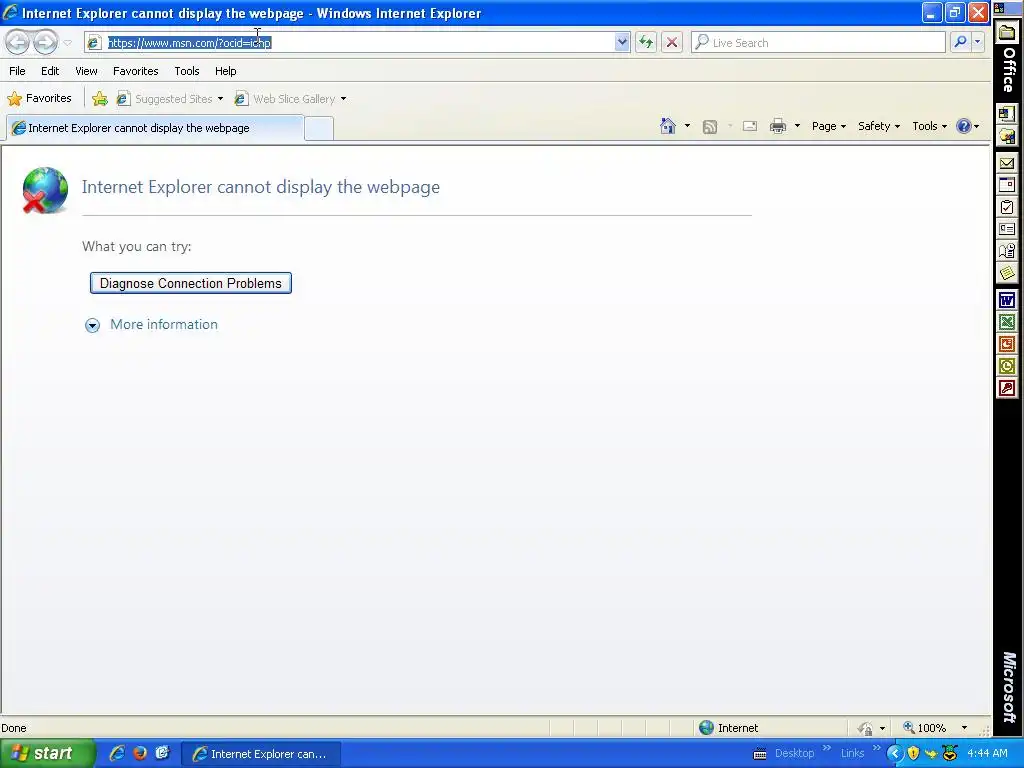Open the View menu
This screenshot has height=768, width=1024.
click(86, 71)
